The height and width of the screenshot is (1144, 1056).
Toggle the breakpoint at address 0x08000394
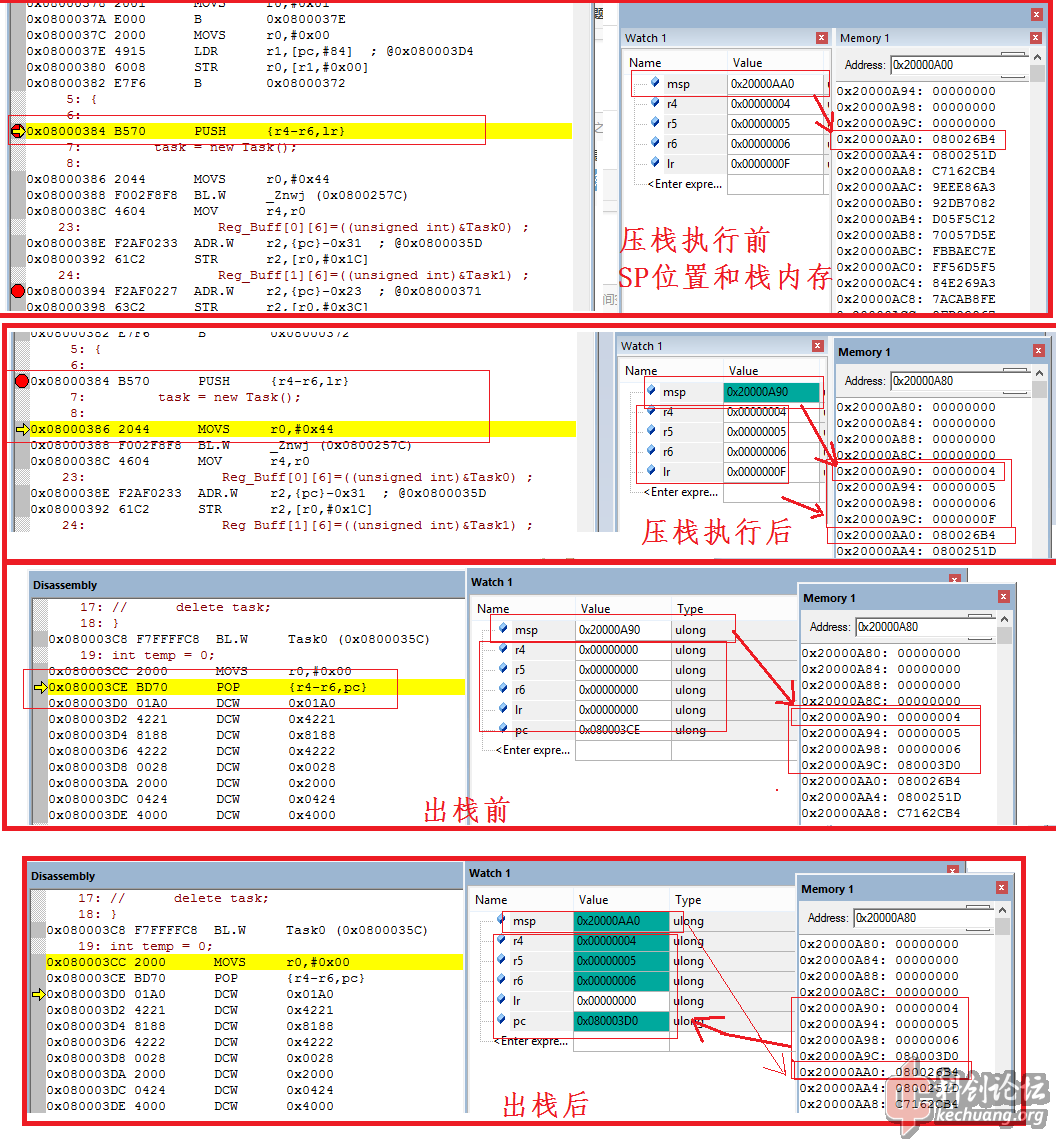tap(17, 291)
